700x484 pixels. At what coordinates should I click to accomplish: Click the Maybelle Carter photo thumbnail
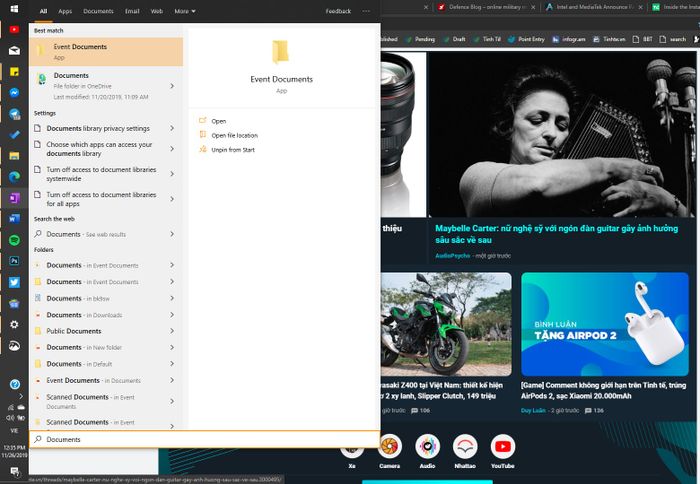click(562, 134)
